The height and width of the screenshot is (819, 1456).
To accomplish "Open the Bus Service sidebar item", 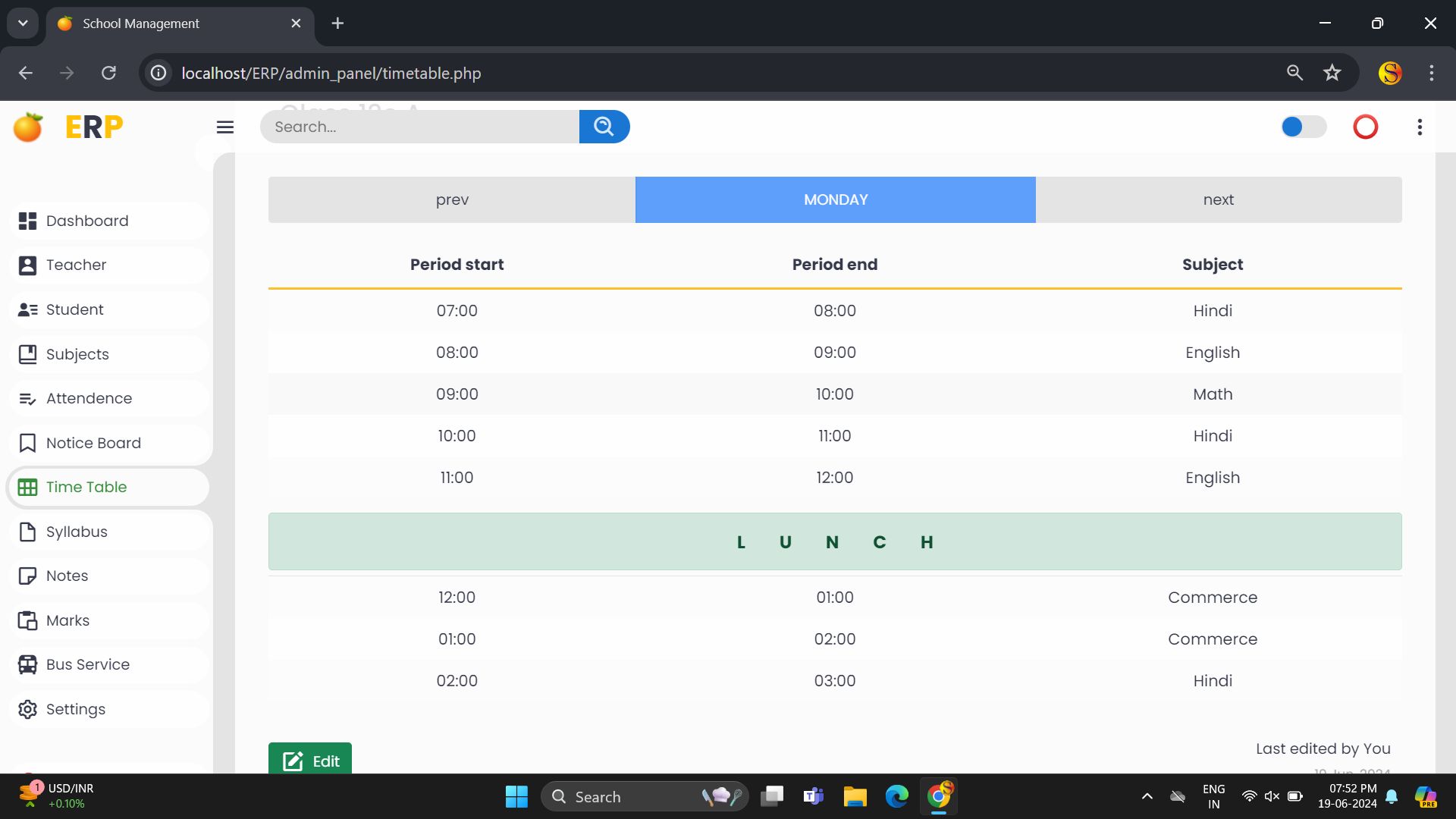I will coord(87,664).
